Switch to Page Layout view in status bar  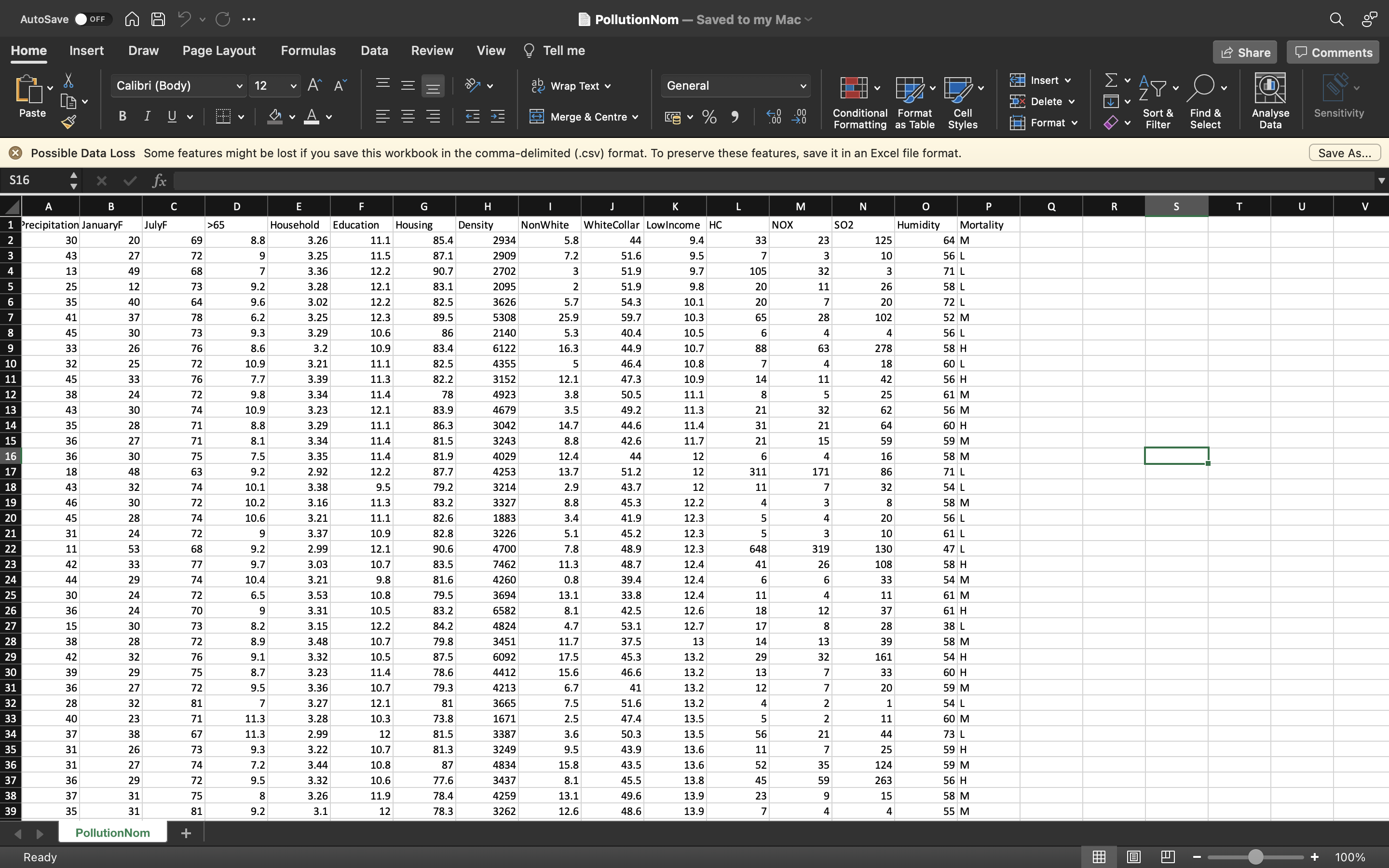pyautogui.click(x=1133, y=857)
